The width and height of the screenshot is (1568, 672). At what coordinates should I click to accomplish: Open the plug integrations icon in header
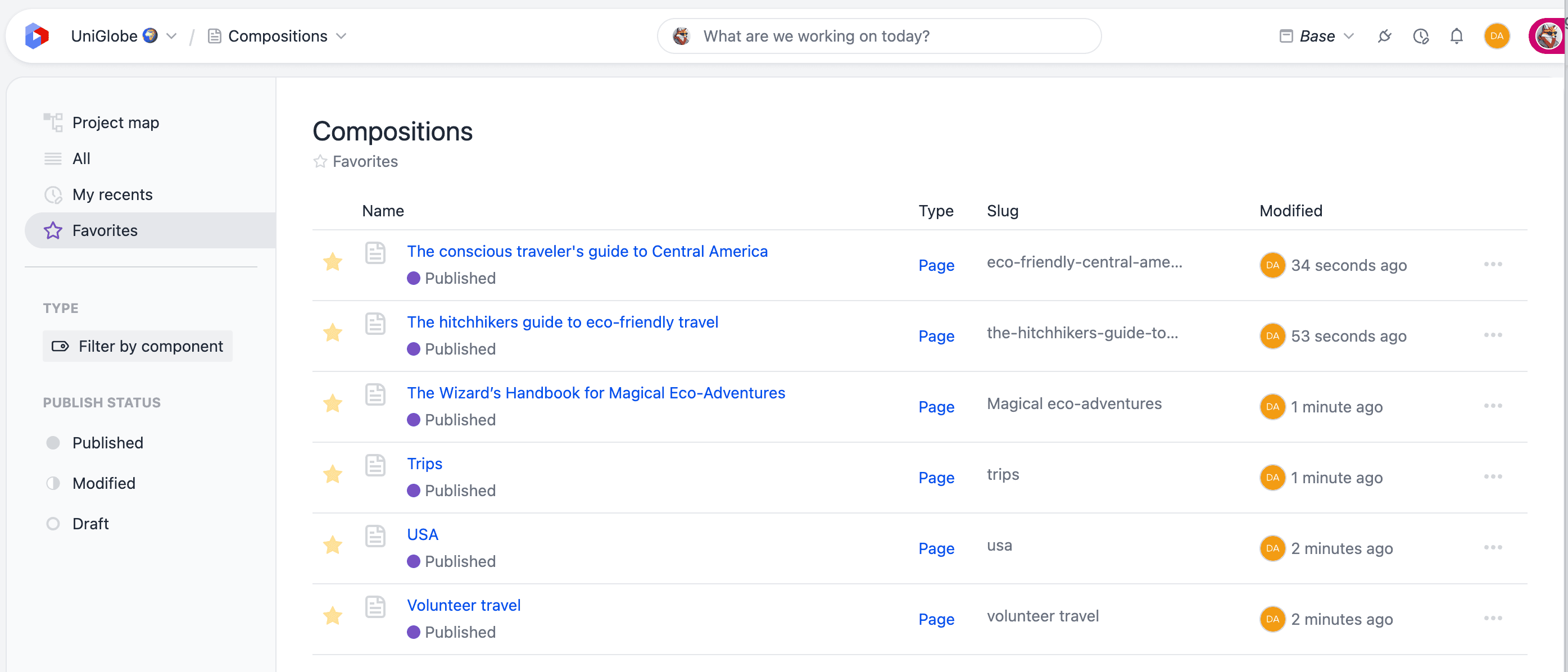tap(1384, 36)
